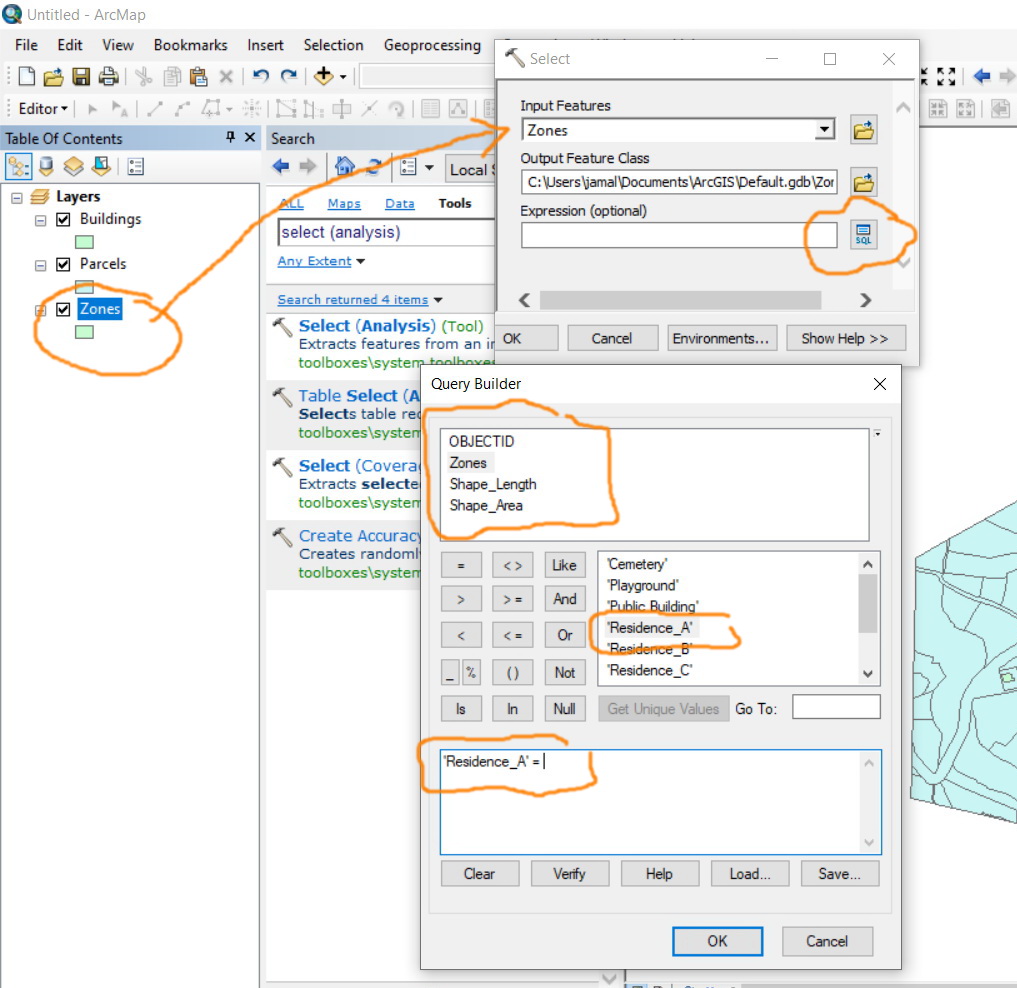The width and height of the screenshot is (1017, 988).
Task: Click the Zones layer color symbol
Action: [84, 332]
